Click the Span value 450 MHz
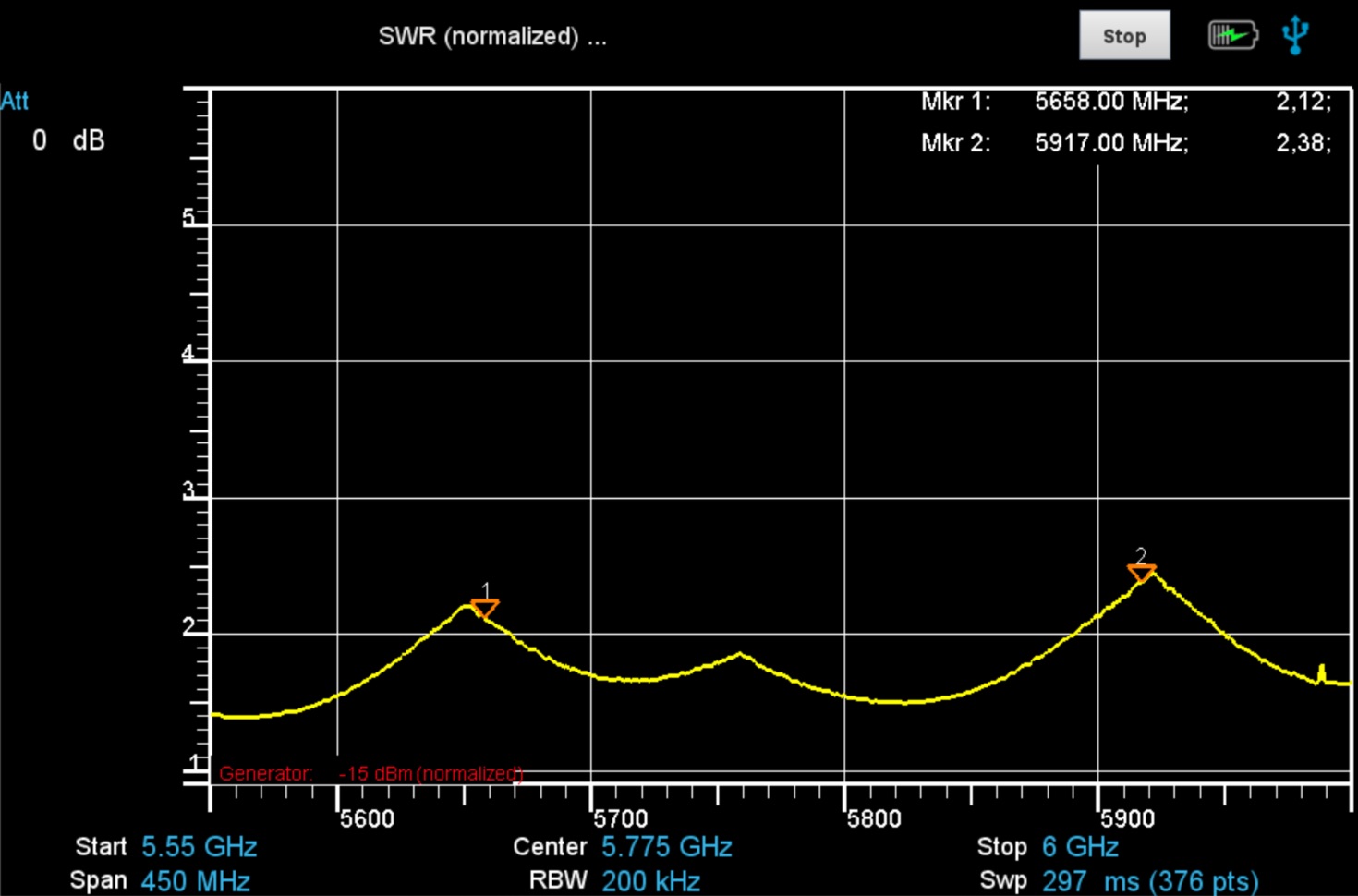The width and height of the screenshot is (1358, 896). pos(195,880)
